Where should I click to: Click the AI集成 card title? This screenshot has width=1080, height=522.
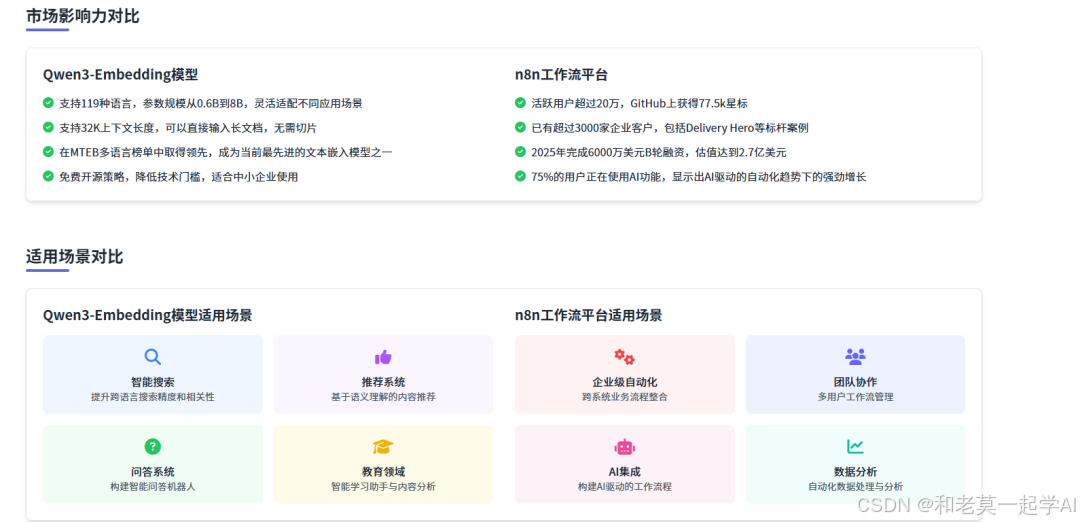[625, 472]
